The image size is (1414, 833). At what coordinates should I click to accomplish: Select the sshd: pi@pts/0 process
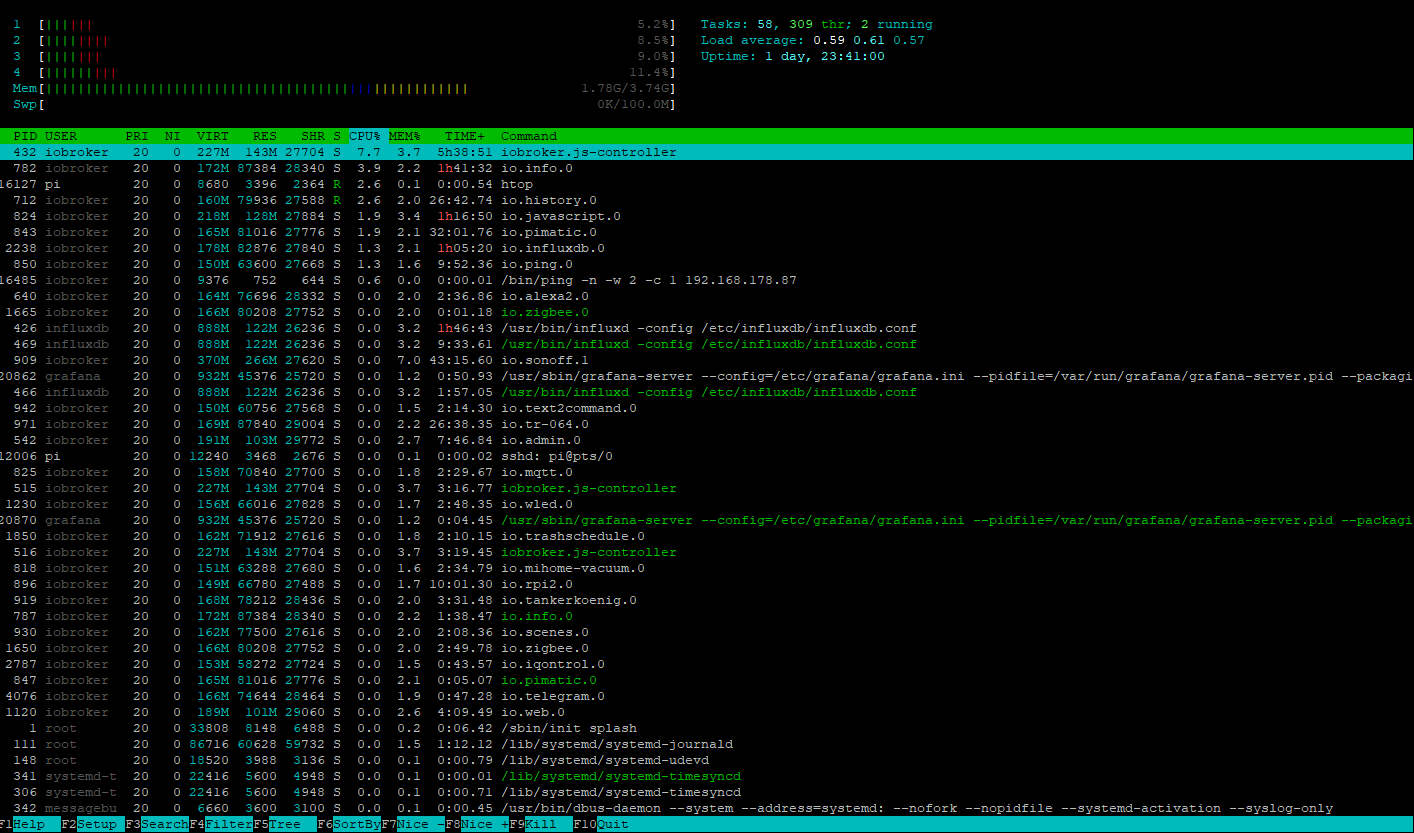[707, 456]
